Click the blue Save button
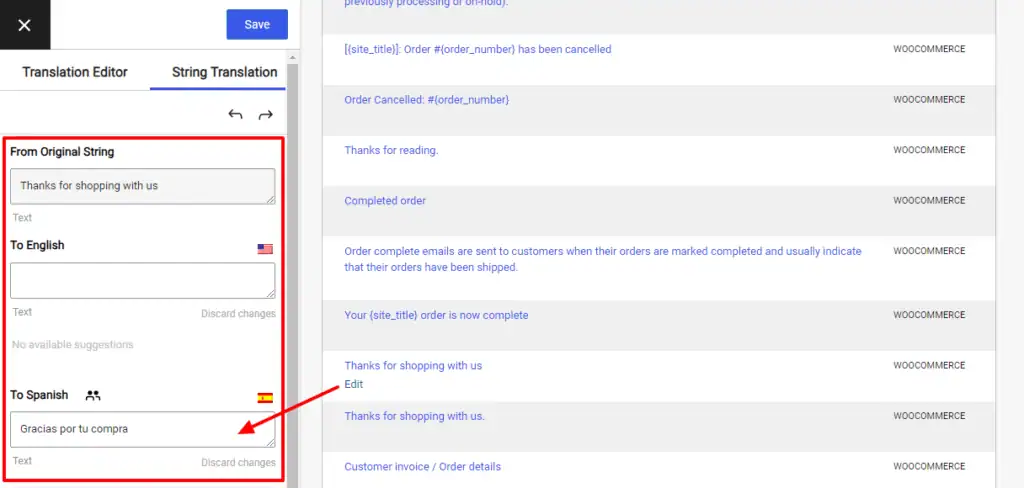 [257, 24]
